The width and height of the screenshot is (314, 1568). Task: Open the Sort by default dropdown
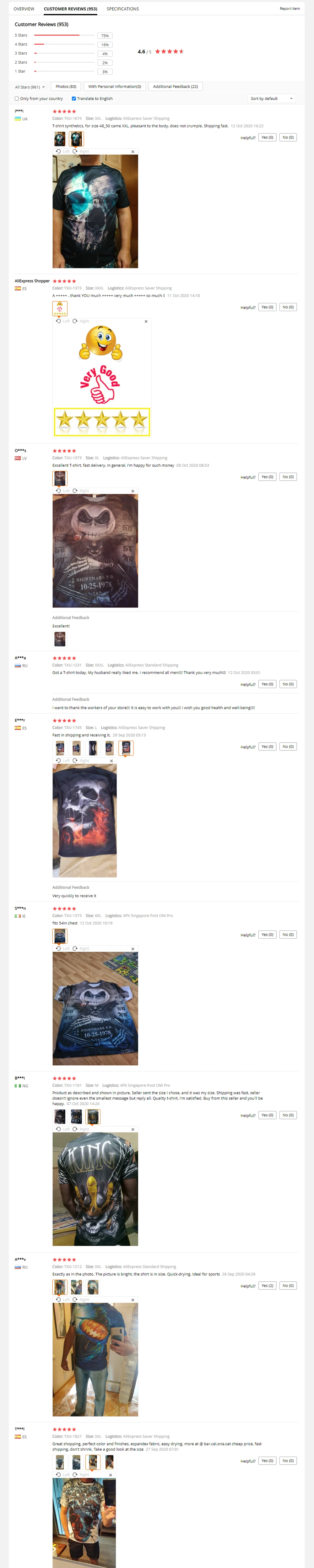point(271,98)
